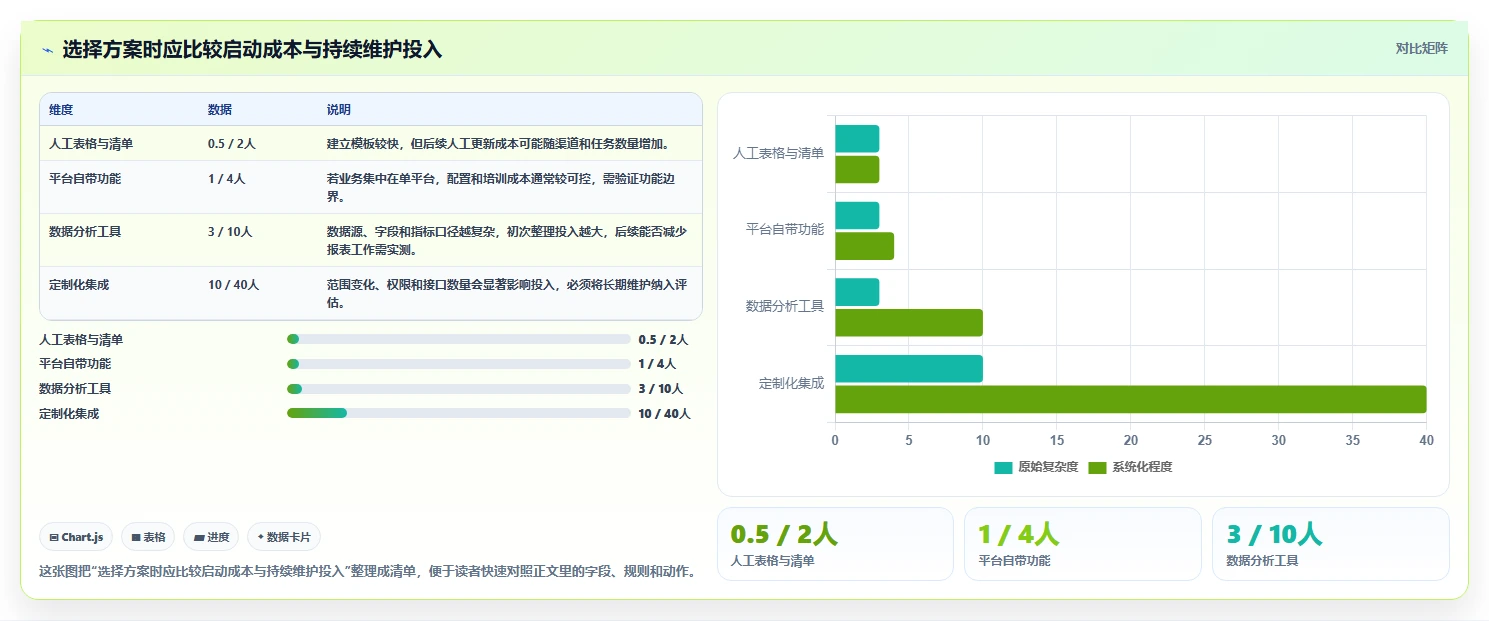
Task: Click chart axis label 定制化集成
Action: [x=791, y=383]
